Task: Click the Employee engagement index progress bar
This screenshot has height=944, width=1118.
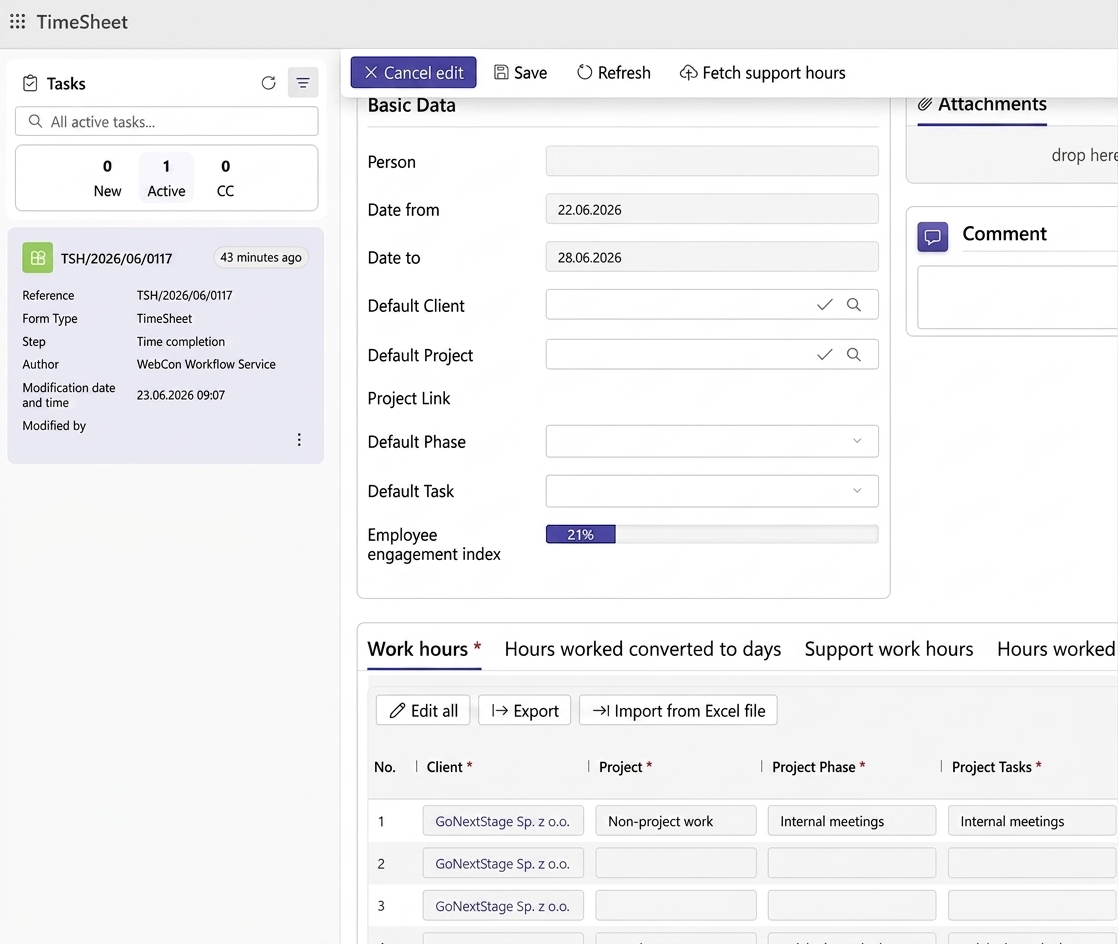Action: click(712, 535)
